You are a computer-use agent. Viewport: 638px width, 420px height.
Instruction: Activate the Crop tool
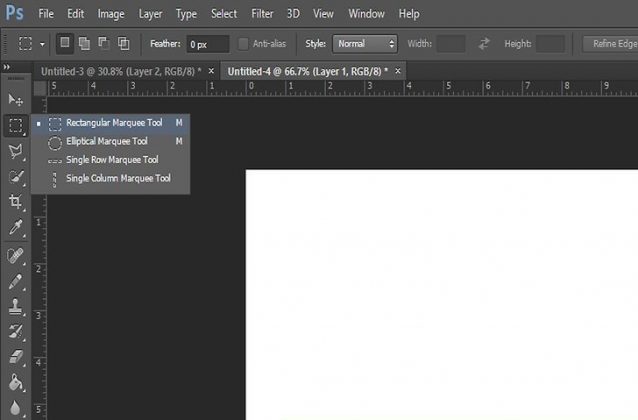point(15,202)
